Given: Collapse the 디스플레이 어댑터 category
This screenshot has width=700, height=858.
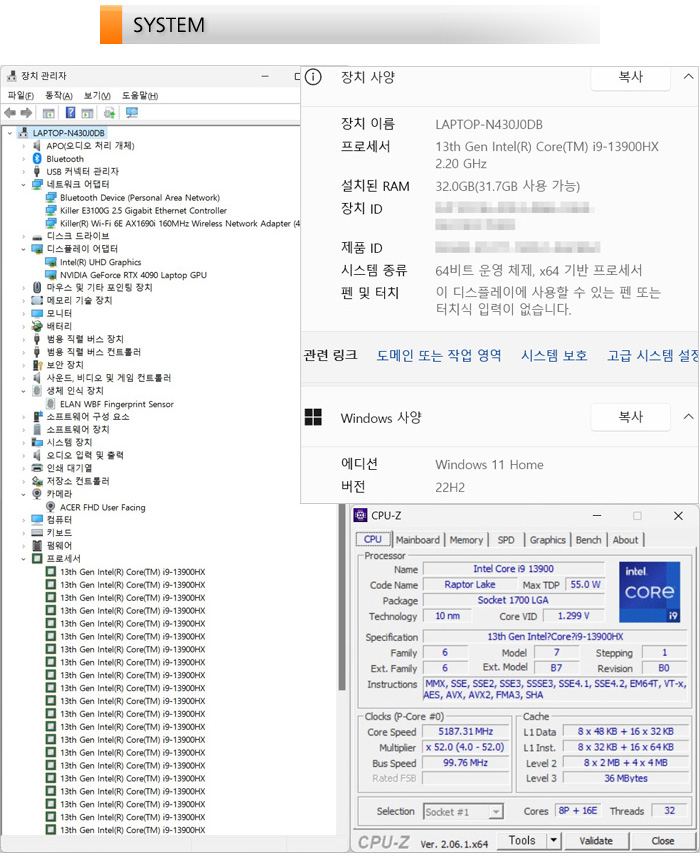Looking at the screenshot, I should (x=24, y=250).
